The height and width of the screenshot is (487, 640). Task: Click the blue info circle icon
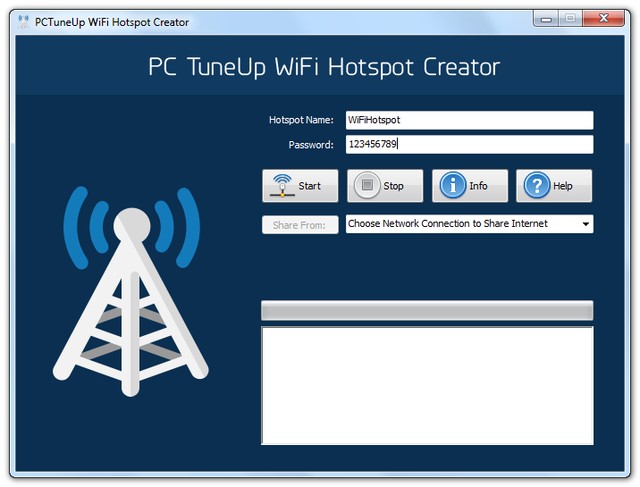(452, 185)
